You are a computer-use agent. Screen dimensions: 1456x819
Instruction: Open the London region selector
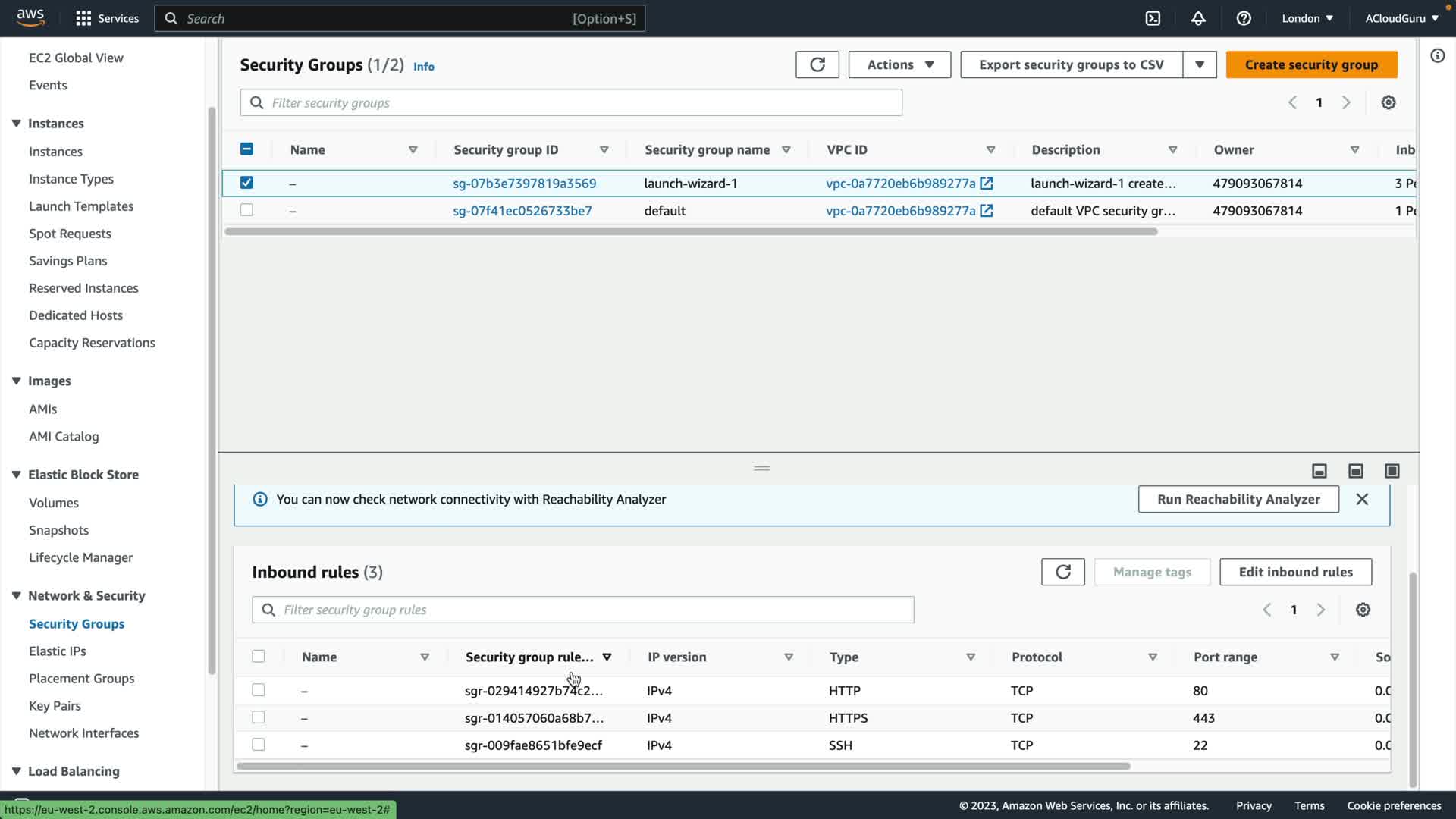point(1307,18)
